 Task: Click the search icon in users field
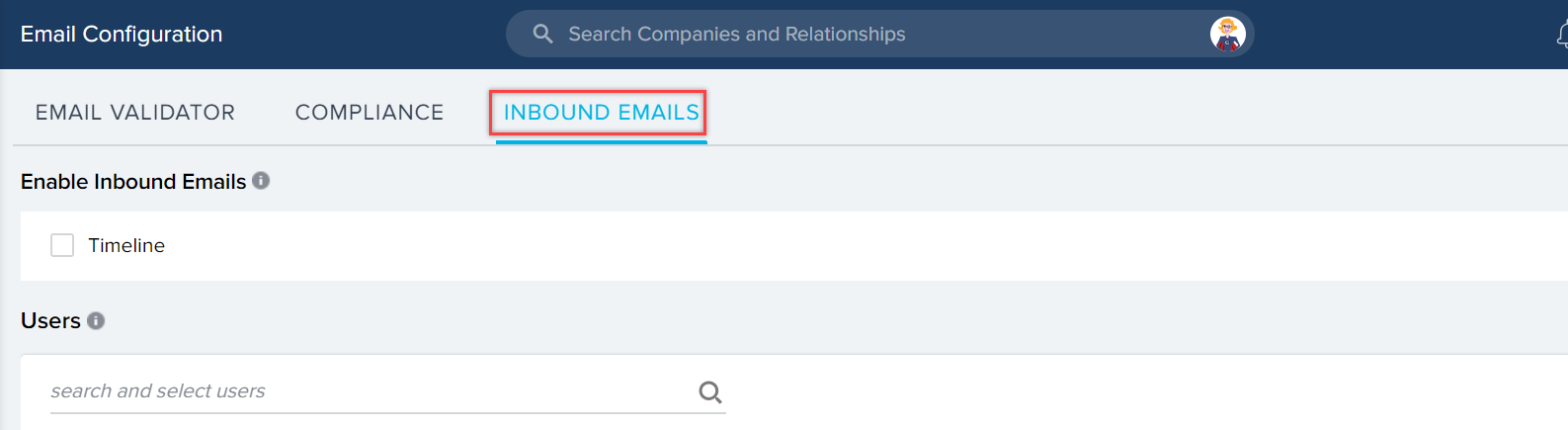click(709, 391)
